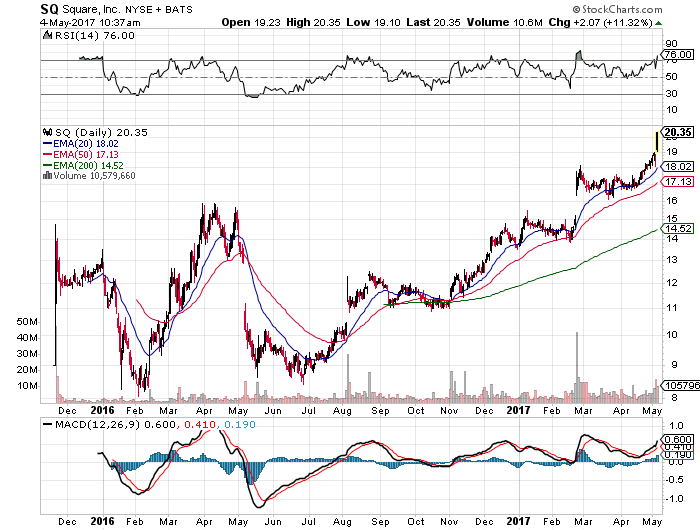Click the 17.13 EMA price tag
This screenshot has height=530, width=700.
[x=678, y=181]
